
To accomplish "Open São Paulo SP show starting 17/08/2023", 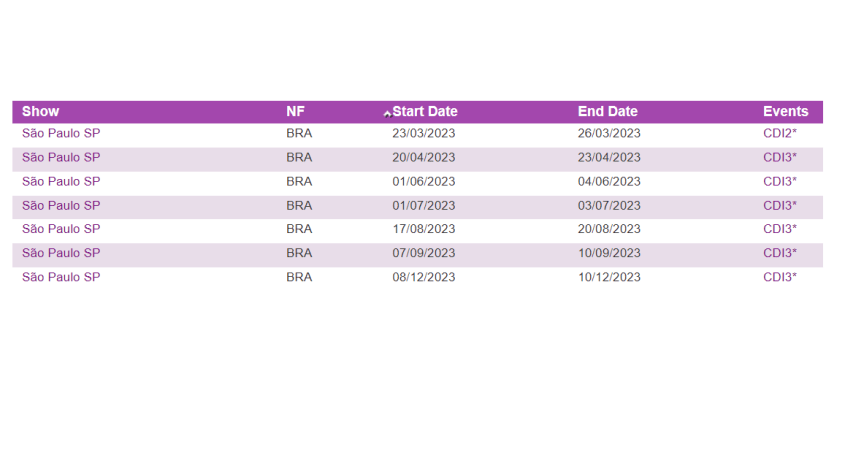I will [x=61, y=229].
